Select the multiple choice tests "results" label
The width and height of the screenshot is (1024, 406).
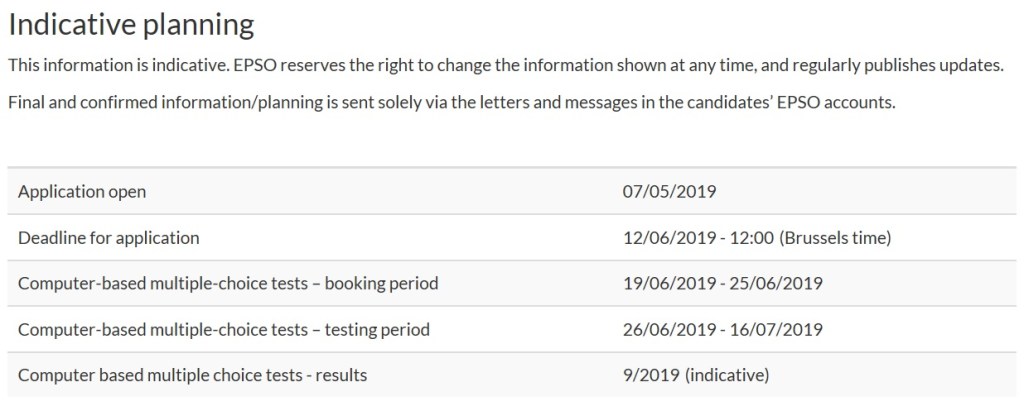(193, 375)
